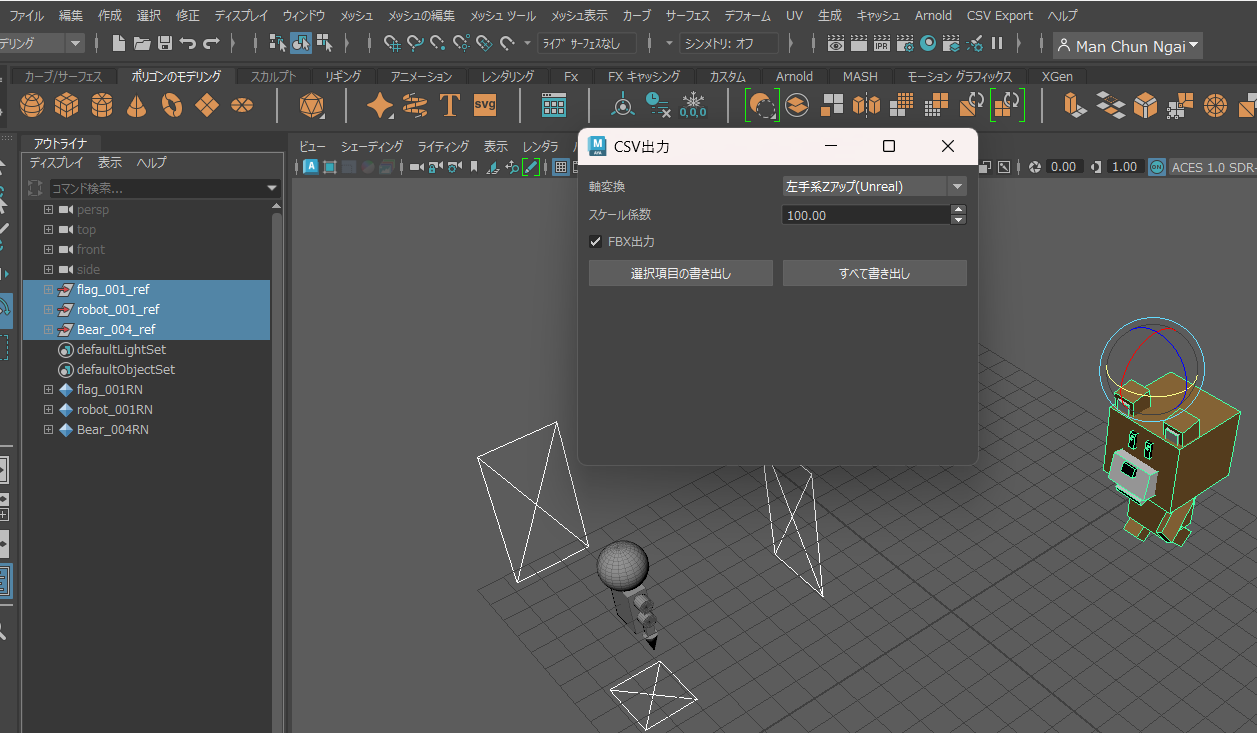Click the スケール係数 value field

pyautogui.click(x=864, y=215)
